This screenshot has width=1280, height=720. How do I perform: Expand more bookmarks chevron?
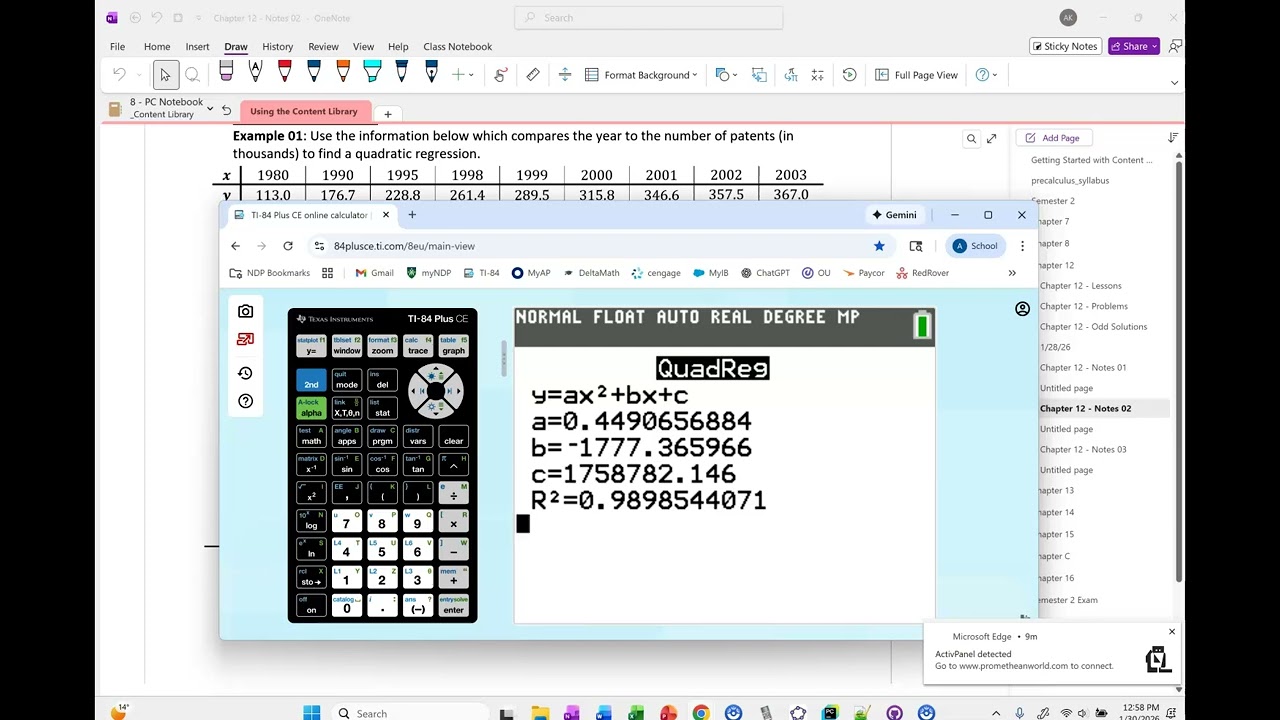point(1012,273)
